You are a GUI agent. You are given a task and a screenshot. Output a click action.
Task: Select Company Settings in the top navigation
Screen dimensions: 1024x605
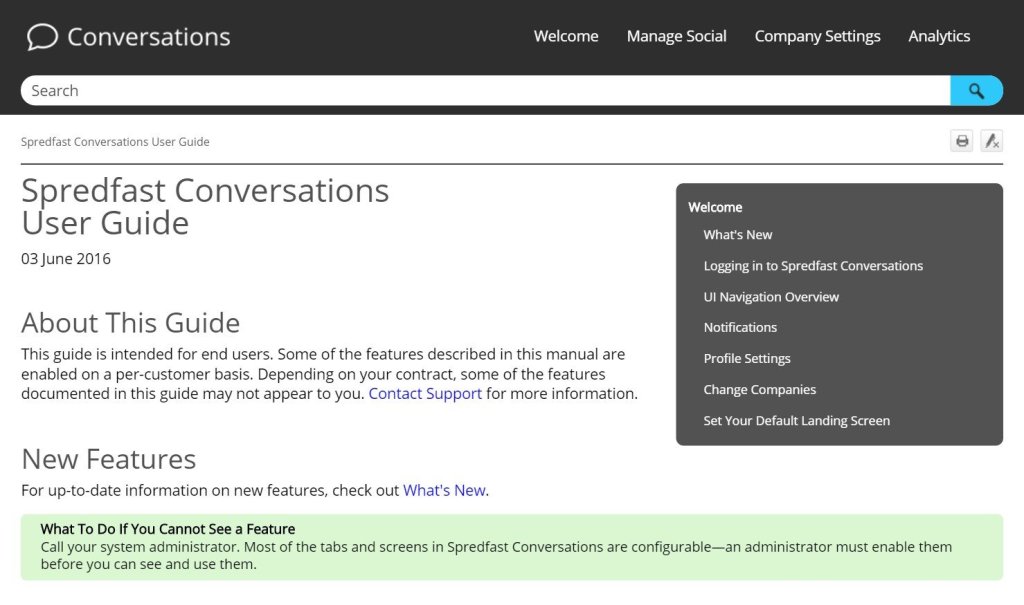pos(817,36)
